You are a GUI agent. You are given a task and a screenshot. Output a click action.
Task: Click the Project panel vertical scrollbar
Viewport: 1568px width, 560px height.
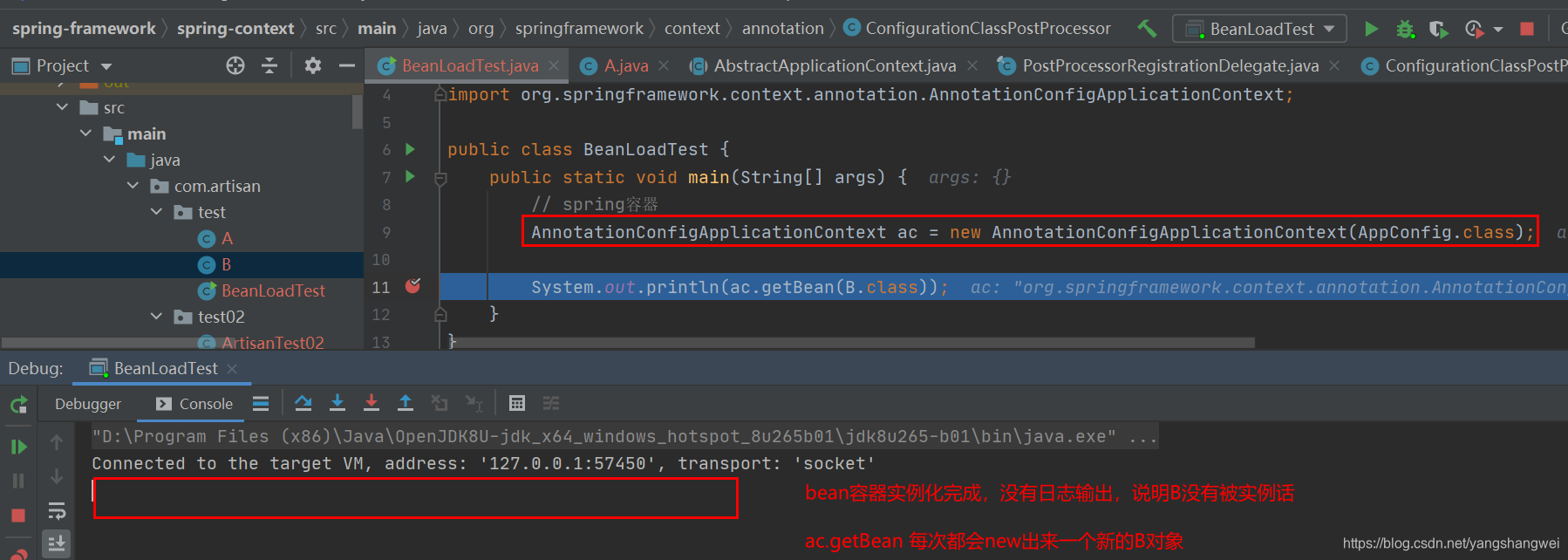point(358,112)
